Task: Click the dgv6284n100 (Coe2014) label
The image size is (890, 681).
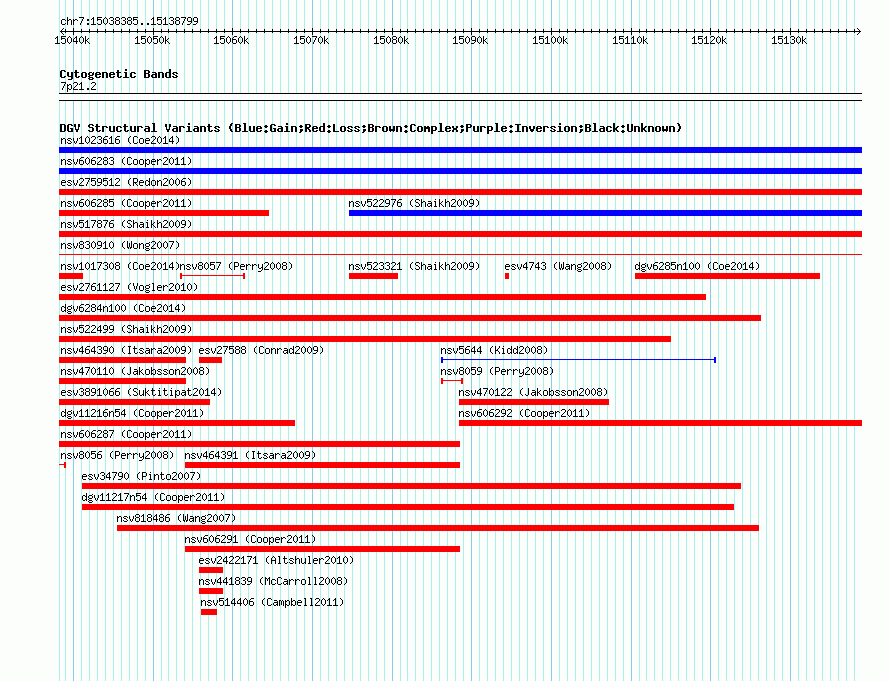Action: [123, 308]
